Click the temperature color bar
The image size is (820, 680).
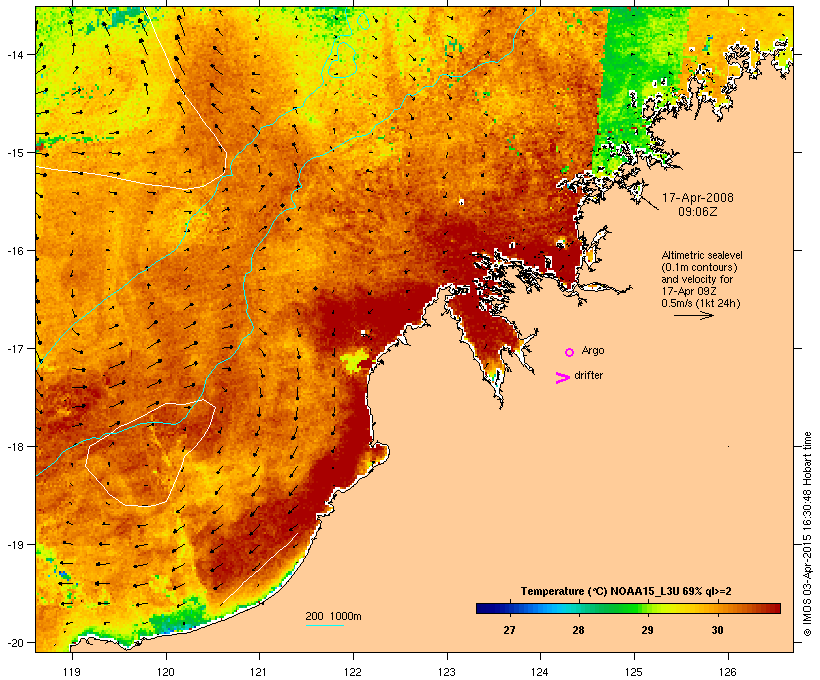pos(628,608)
